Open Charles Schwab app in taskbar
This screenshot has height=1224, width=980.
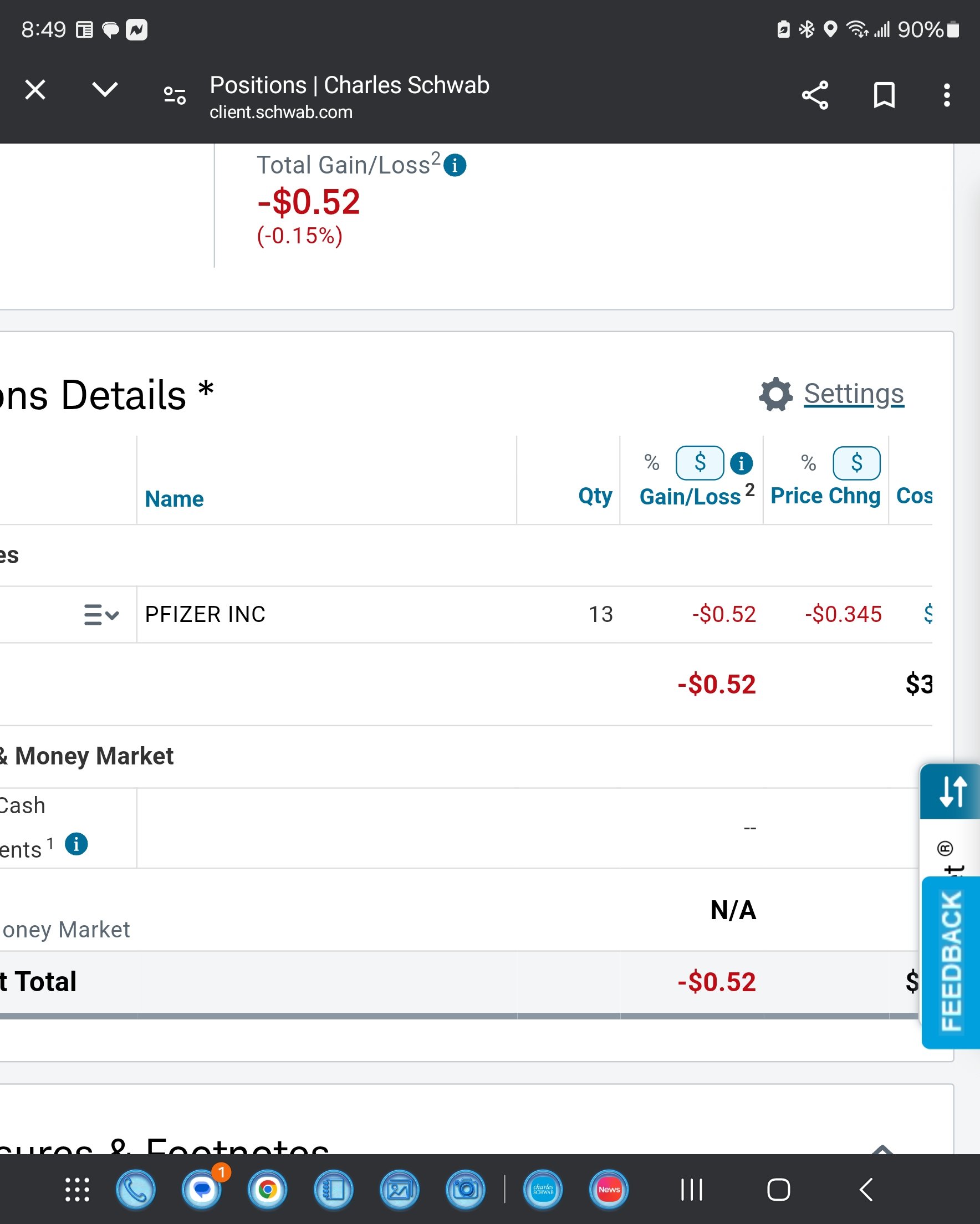pyautogui.click(x=543, y=1190)
